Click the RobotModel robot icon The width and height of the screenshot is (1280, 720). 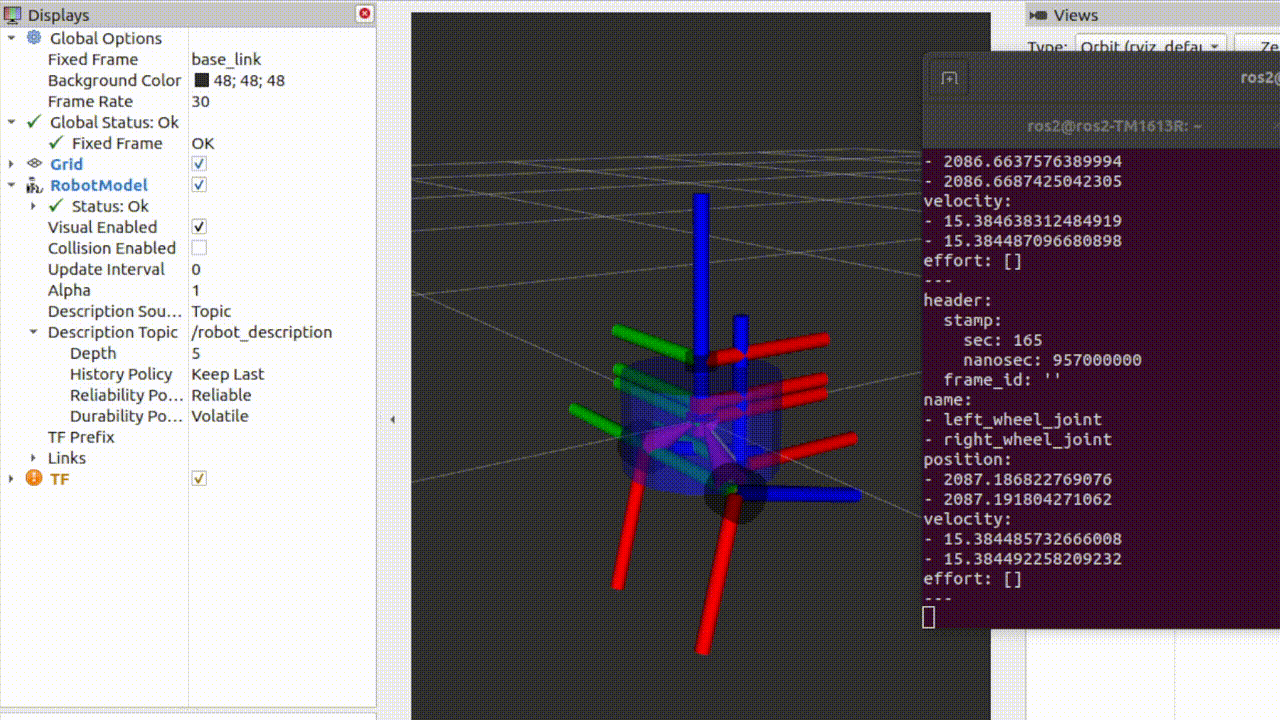pos(34,185)
